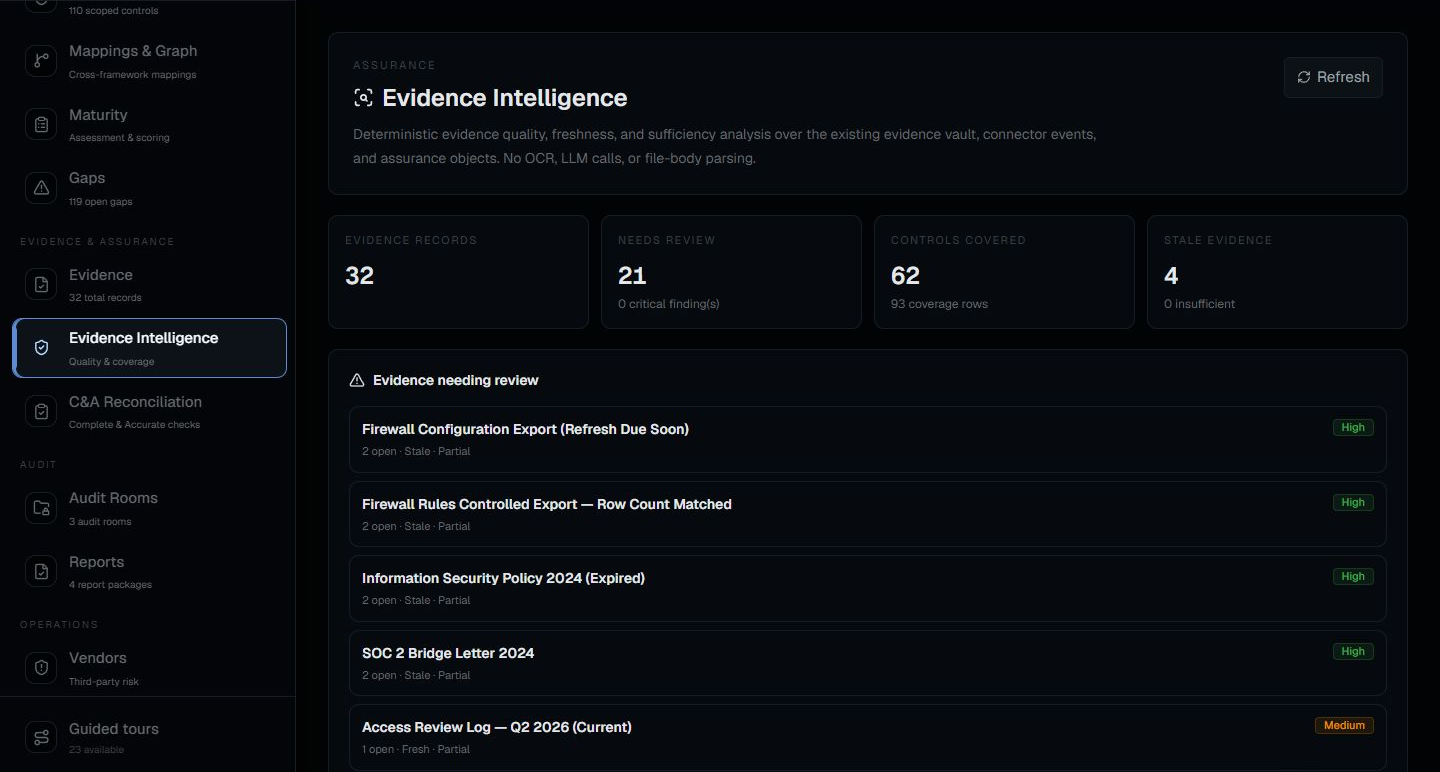This screenshot has height=772, width=1440.
Task: Click the refresh arrows icon in Refresh button
Action: point(1304,77)
